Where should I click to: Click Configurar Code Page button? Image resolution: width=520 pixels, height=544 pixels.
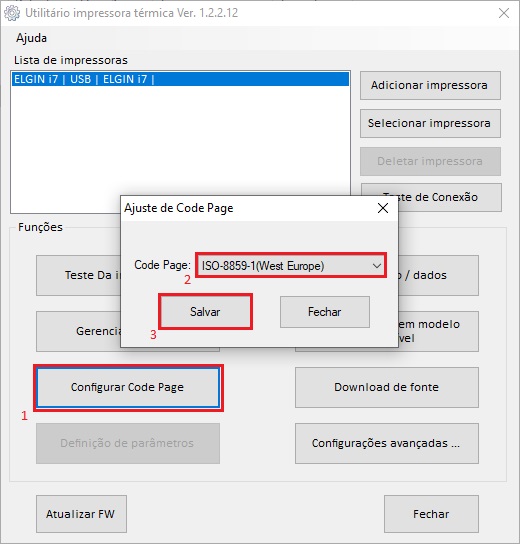[128, 387]
